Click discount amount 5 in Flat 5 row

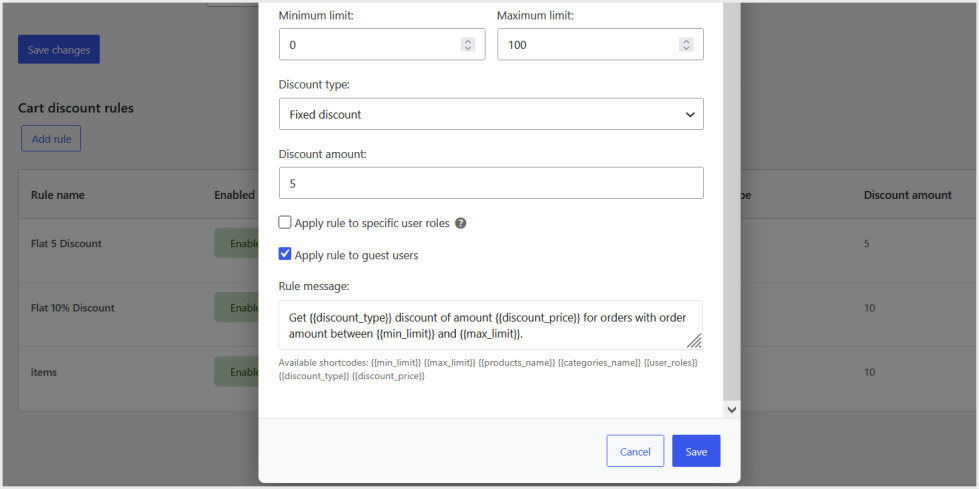point(867,244)
